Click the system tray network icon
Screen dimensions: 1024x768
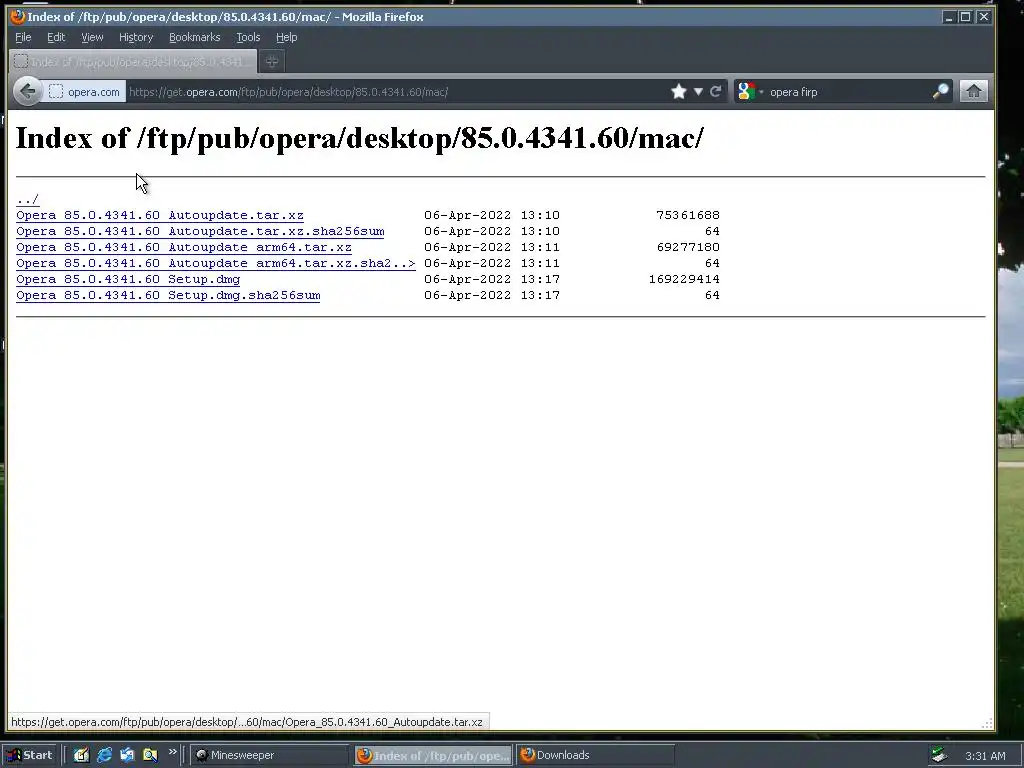point(939,756)
